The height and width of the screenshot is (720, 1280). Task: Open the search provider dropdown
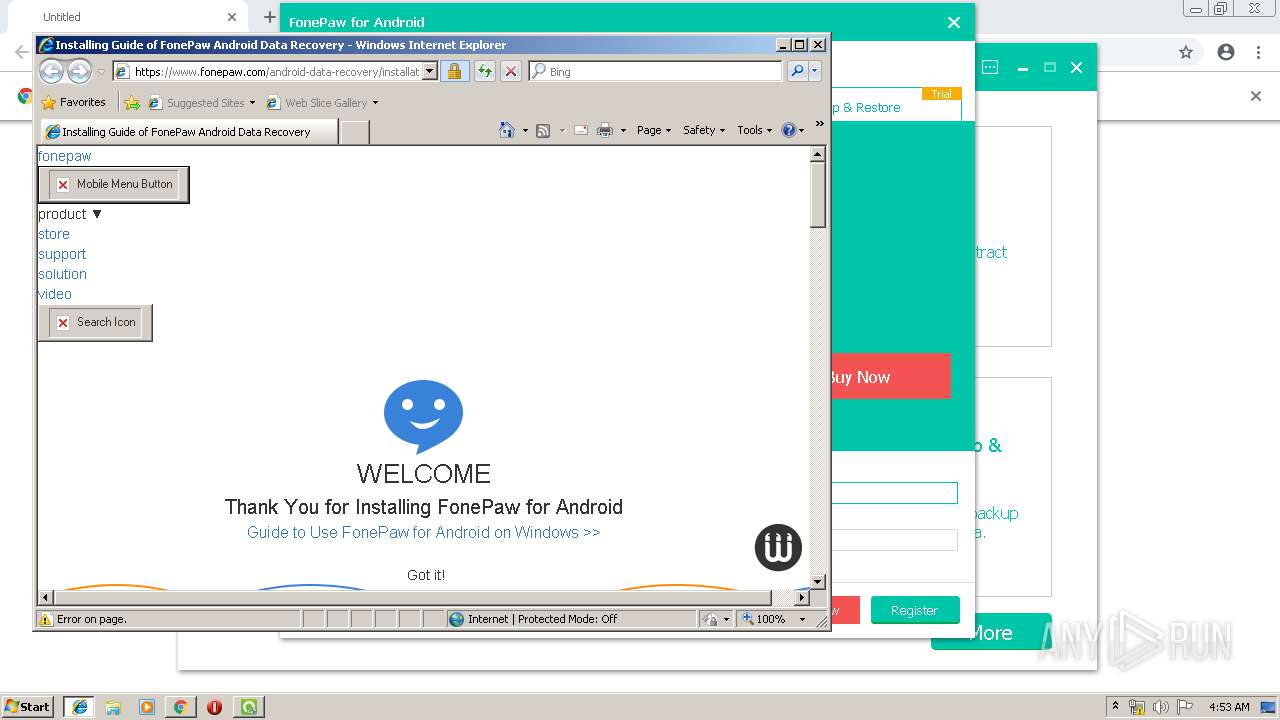tap(815, 71)
